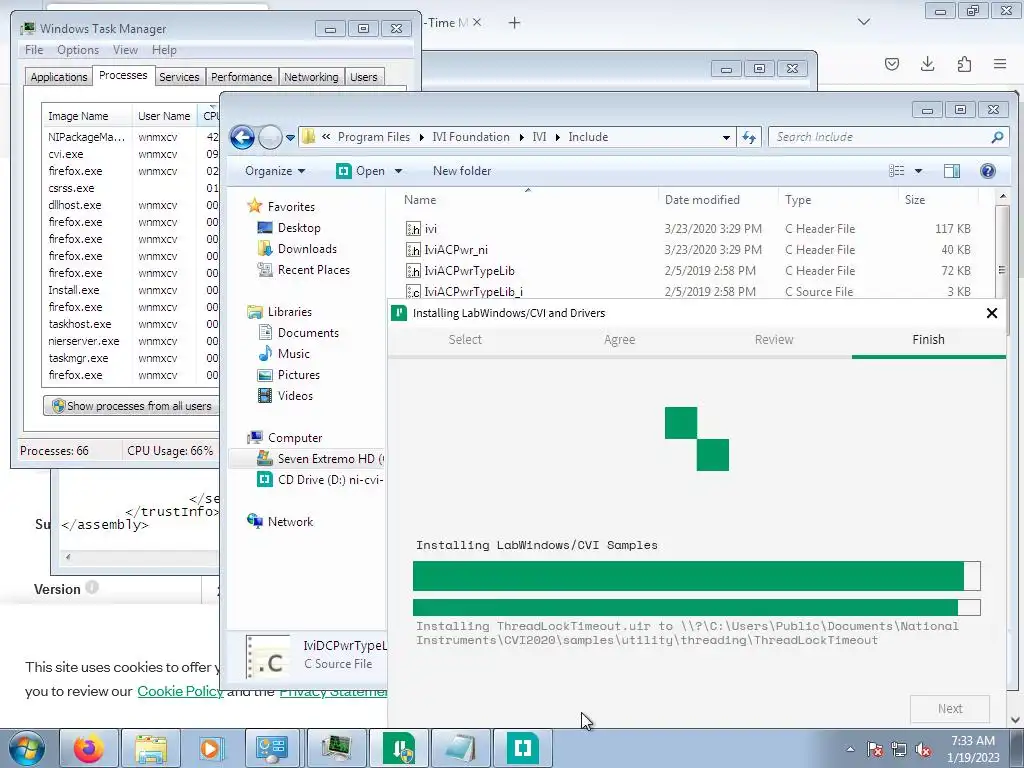Image resolution: width=1024 pixels, height=768 pixels.
Task: Open the File menu in Task Manager
Action: [x=34, y=50]
